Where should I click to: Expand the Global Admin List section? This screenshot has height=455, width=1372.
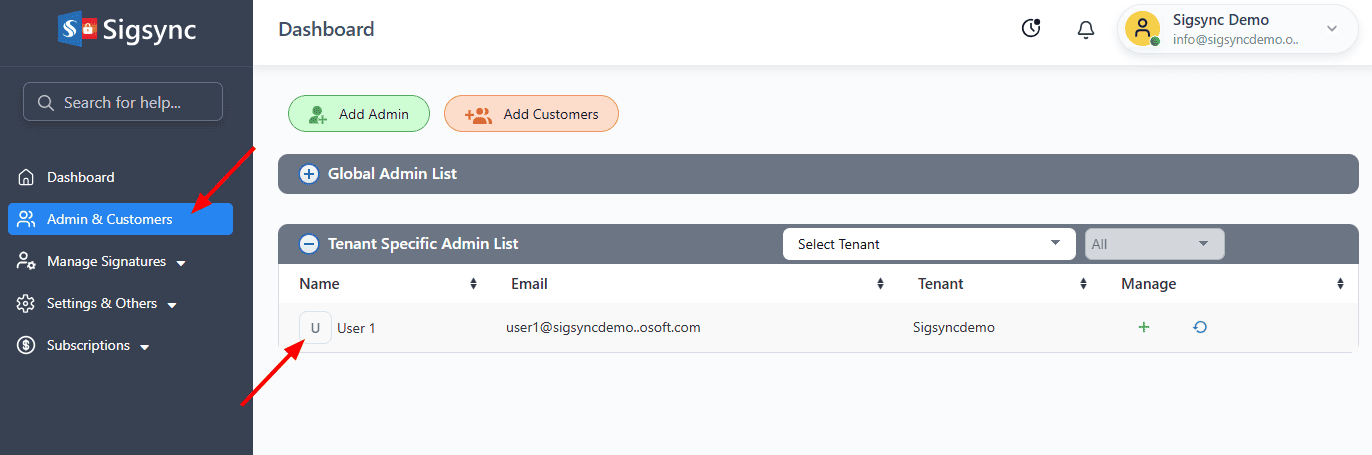pos(310,174)
